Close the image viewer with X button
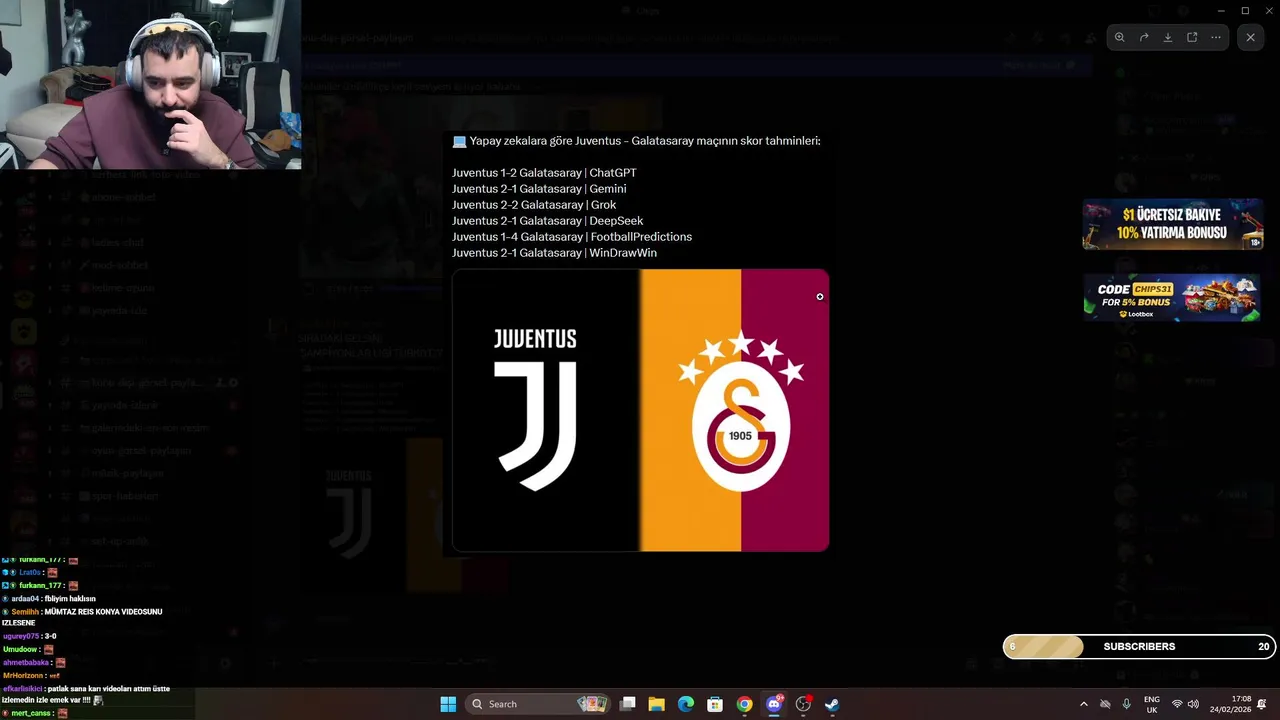Image resolution: width=1280 pixels, height=720 pixels. click(x=1250, y=37)
